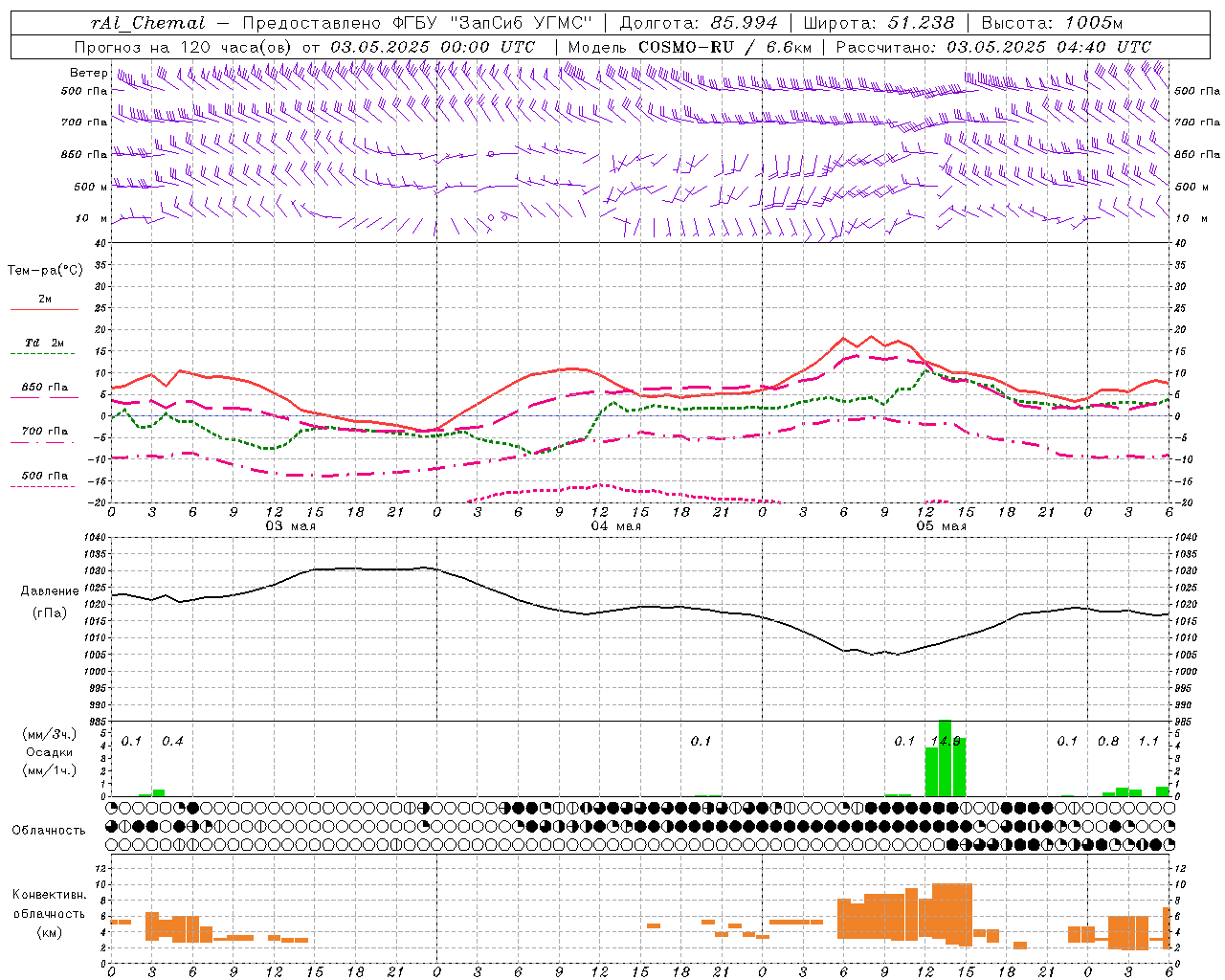Click the 14.9 precipitation total
This screenshot has width=1225, height=980.
(x=946, y=742)
